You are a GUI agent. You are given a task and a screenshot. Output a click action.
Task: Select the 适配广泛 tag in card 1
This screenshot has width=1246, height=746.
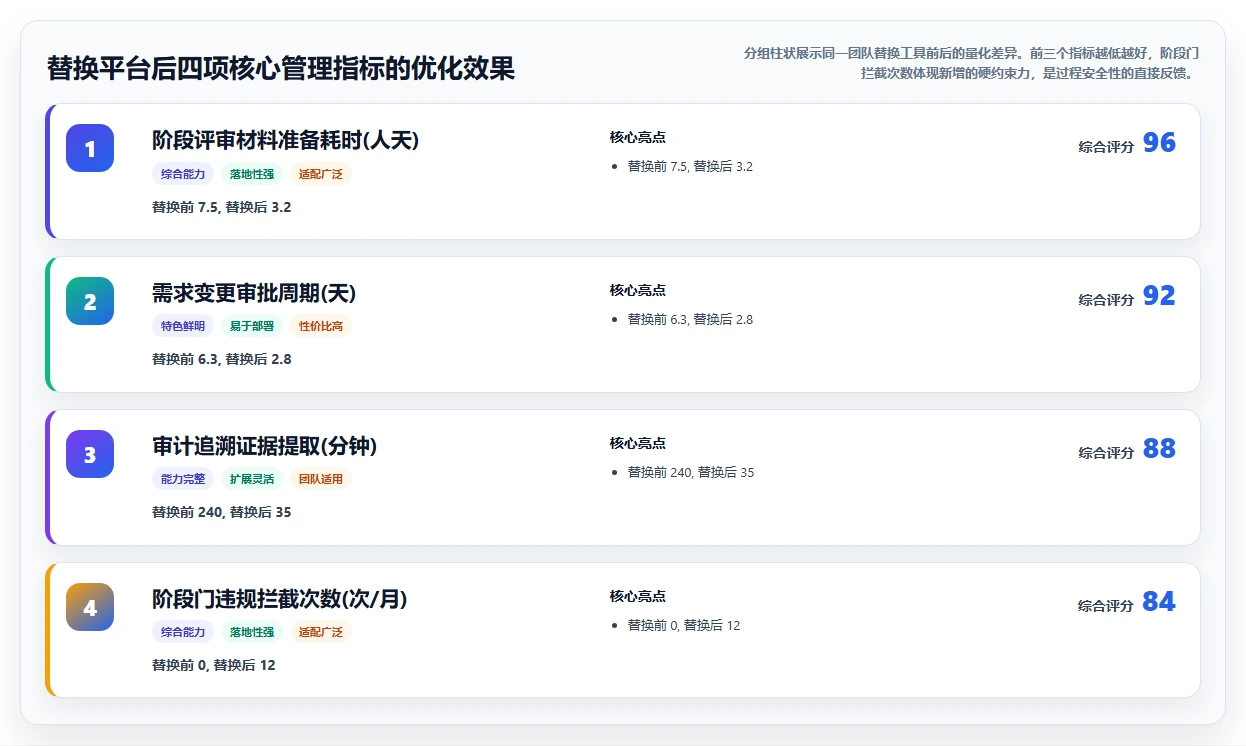(321, 174)
